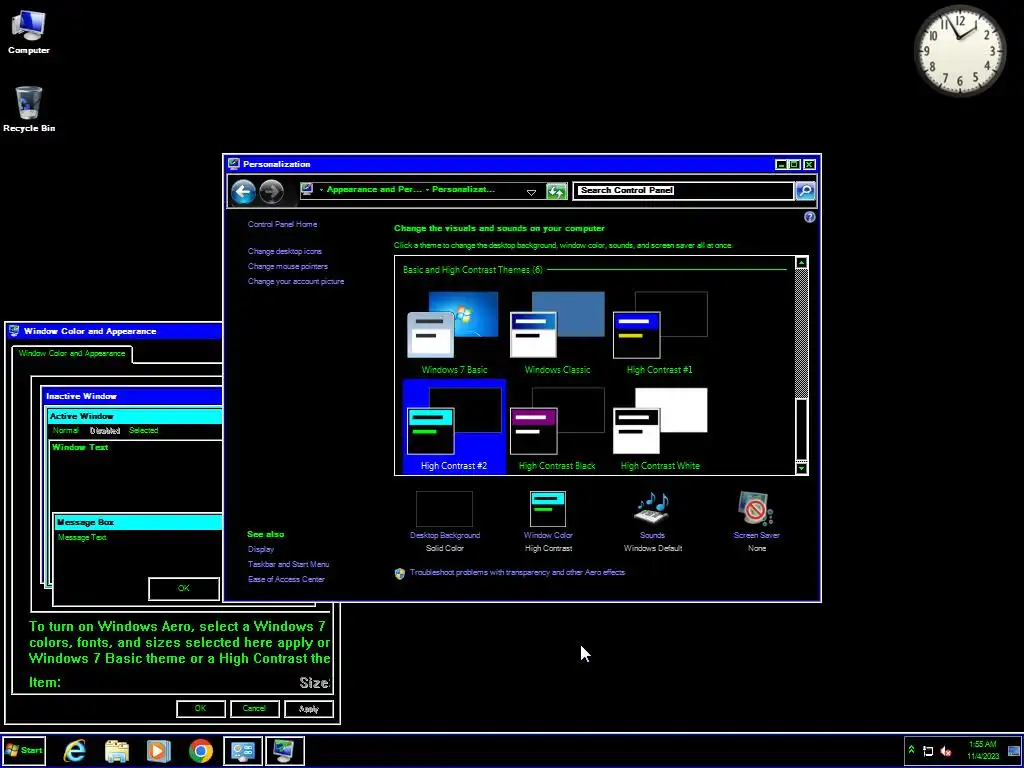Expand breadcrumb arrow before Personalizat...
The height and width of the screenshot is (768, 1024).
(x=427, y=190)
